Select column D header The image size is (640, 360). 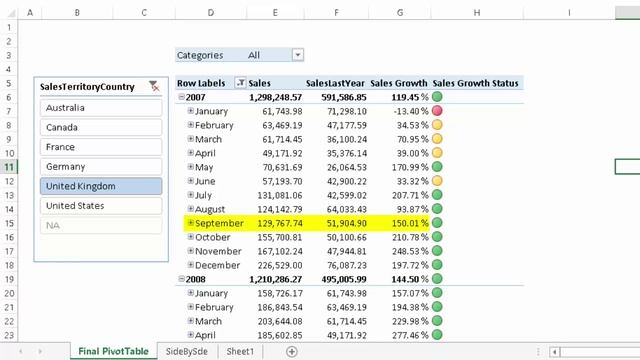(x=211, y=13)
